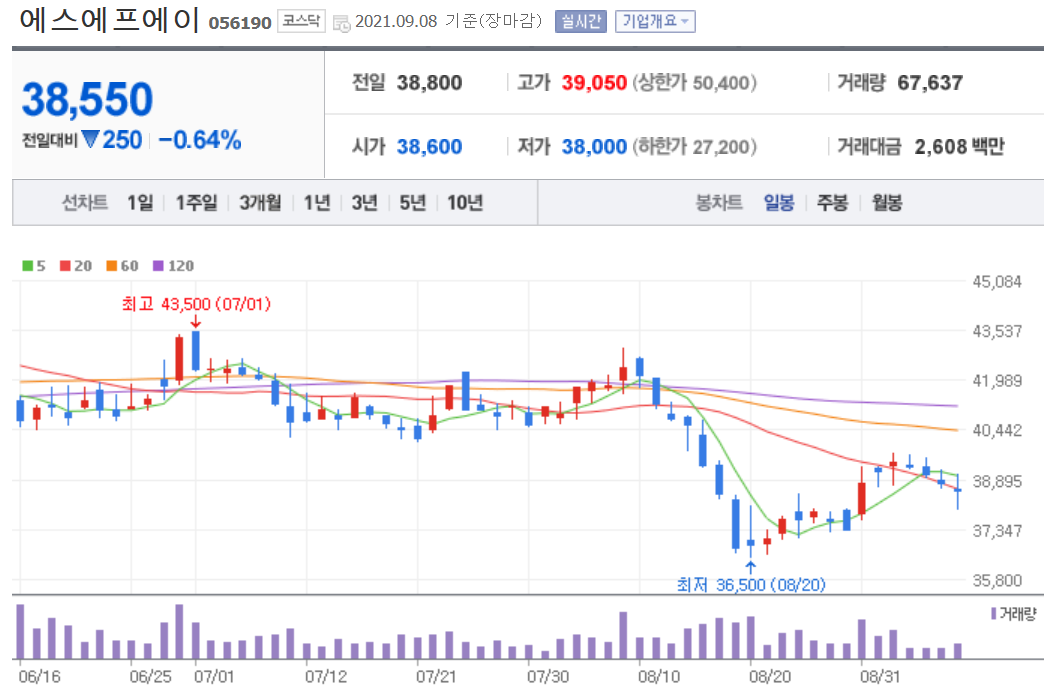Select the 10년 line chart tab

pos(465,202)
